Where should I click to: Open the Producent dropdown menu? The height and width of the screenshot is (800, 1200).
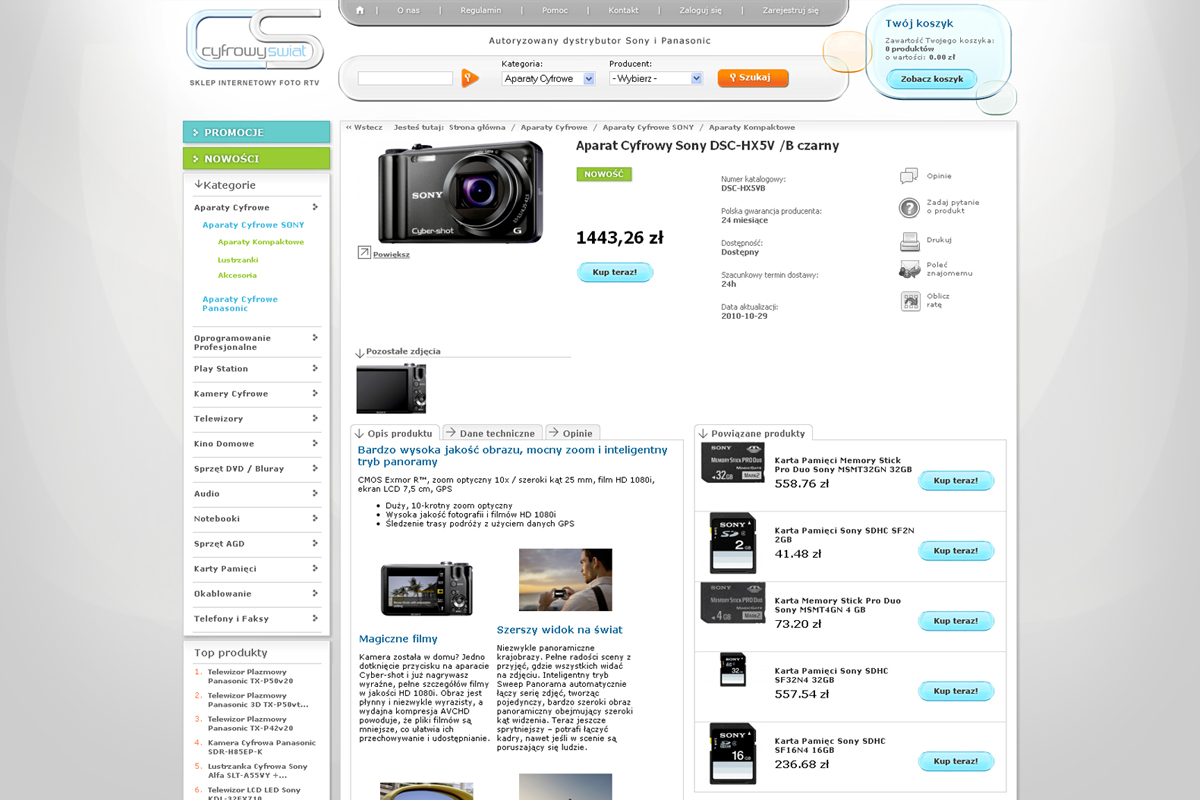[x=656, y=78]
